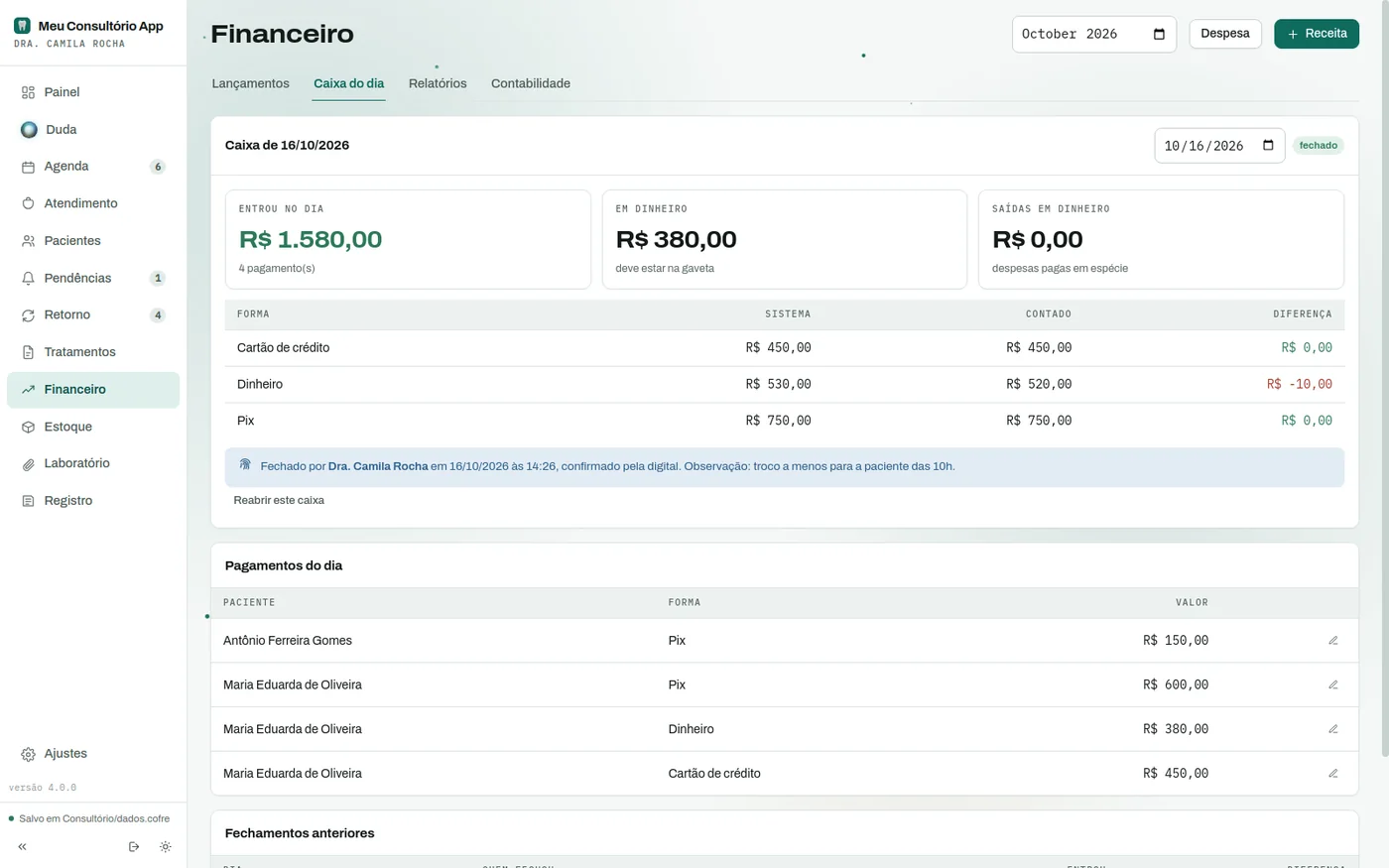The width and height of the screenshot is (1389, 868).
Task: Toggle light/dark theme sun icon
Action: tap(166, 847)
